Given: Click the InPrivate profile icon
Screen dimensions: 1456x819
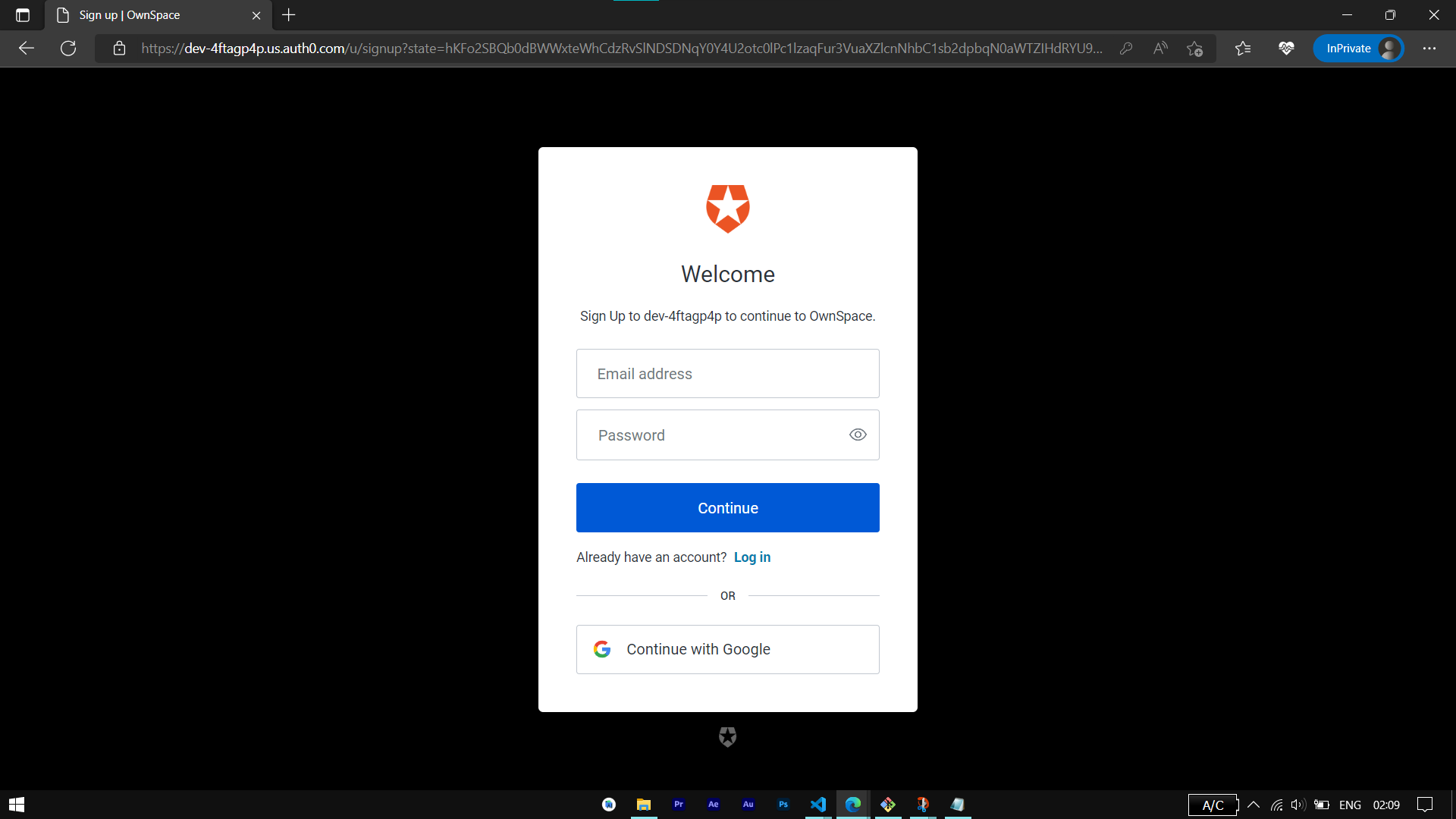Looking at the screenshot, I should 1391,47.
